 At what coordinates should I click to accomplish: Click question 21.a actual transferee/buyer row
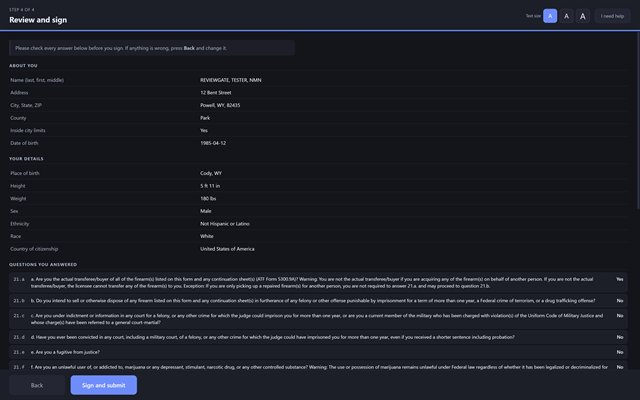click(x=318, y=282)
